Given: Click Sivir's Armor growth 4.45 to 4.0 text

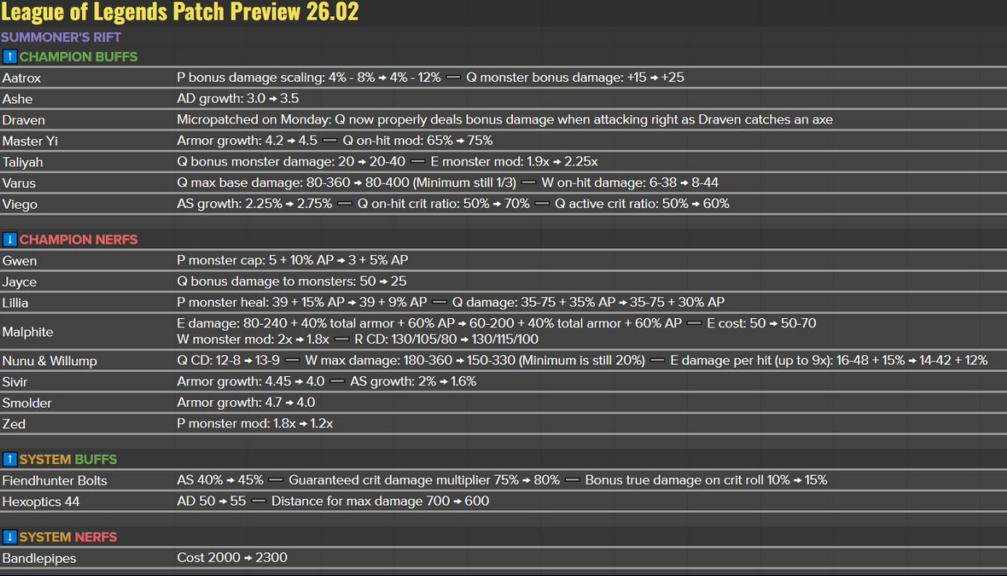Looking at the screenshot, I should click(250, 381).
